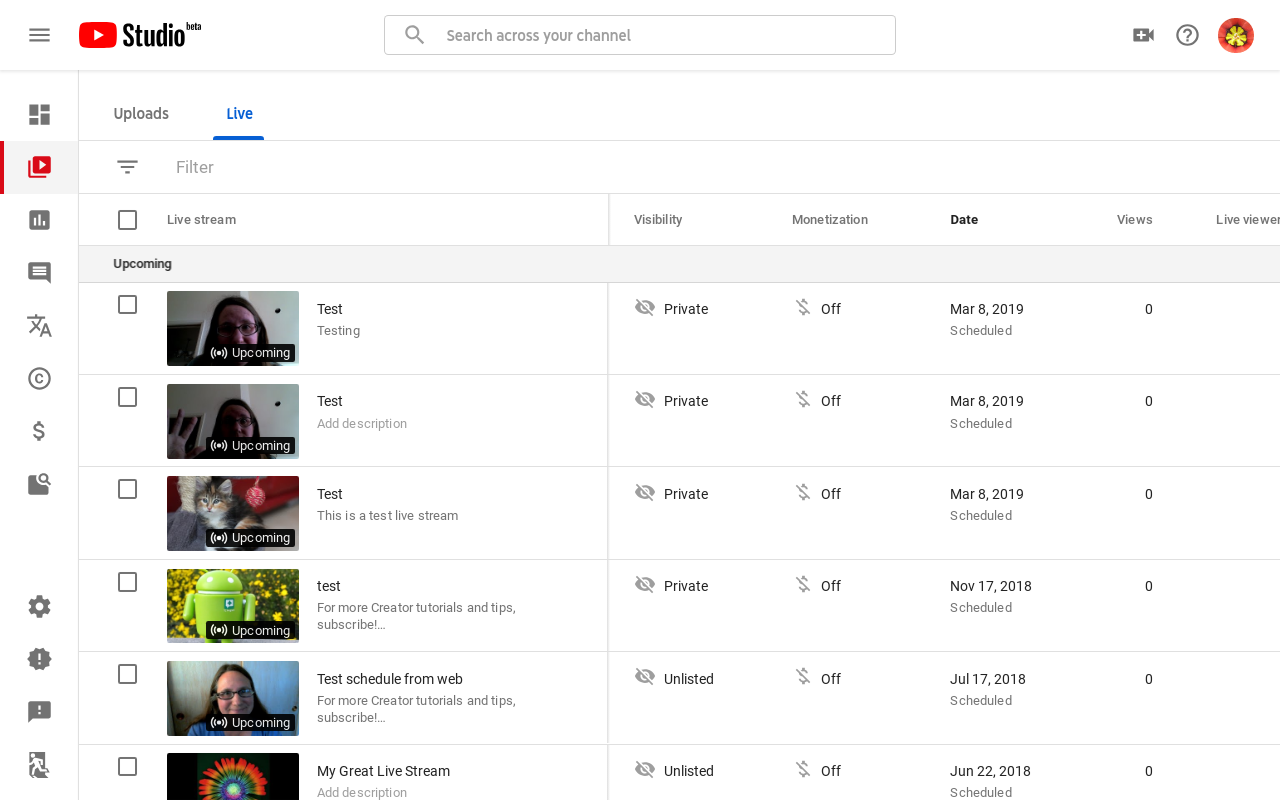
Task: Select the checkbox for 'Test schedule from web'
Action: coord(127,674)
